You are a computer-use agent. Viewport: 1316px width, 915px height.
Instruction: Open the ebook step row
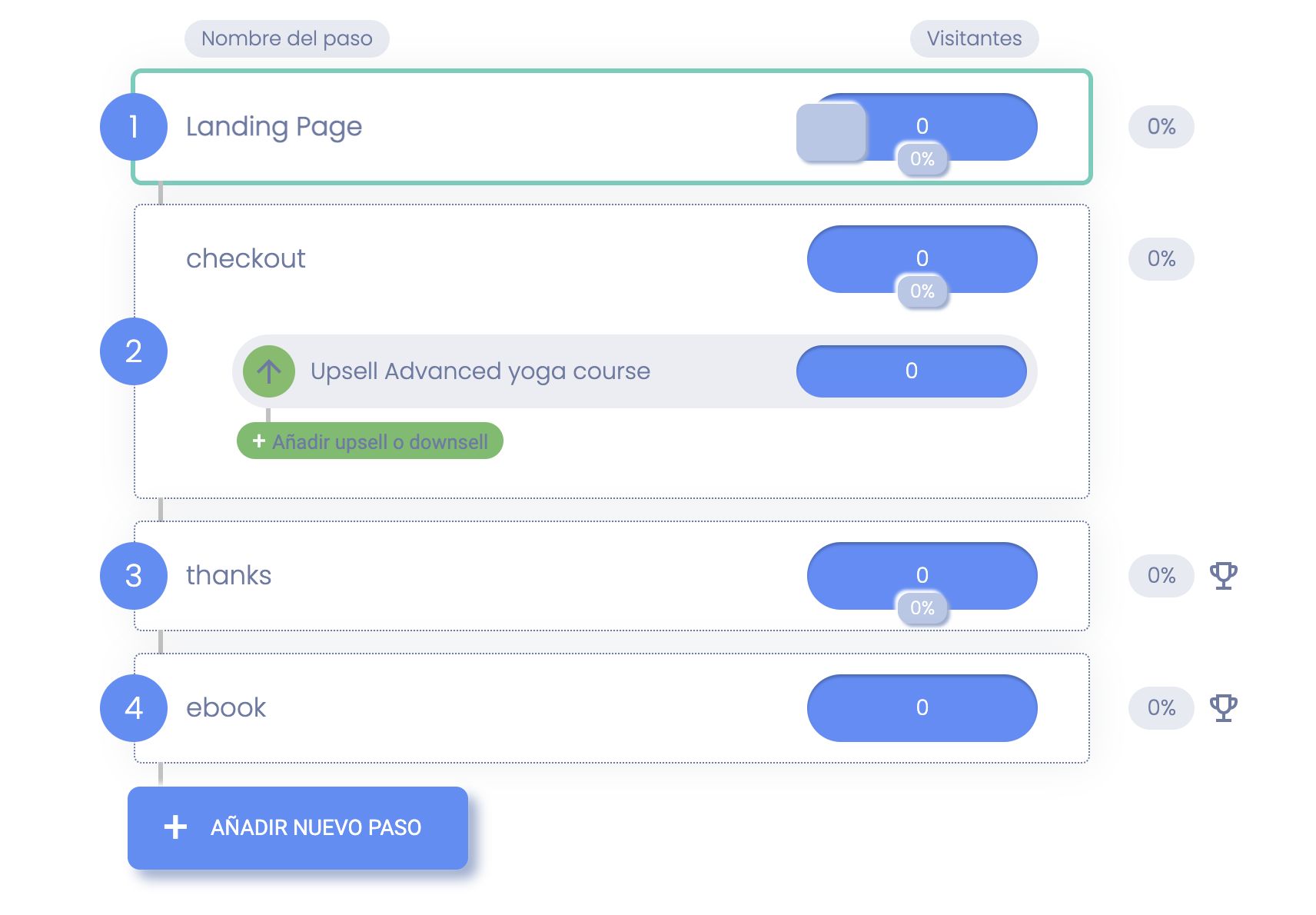point(612,708)
